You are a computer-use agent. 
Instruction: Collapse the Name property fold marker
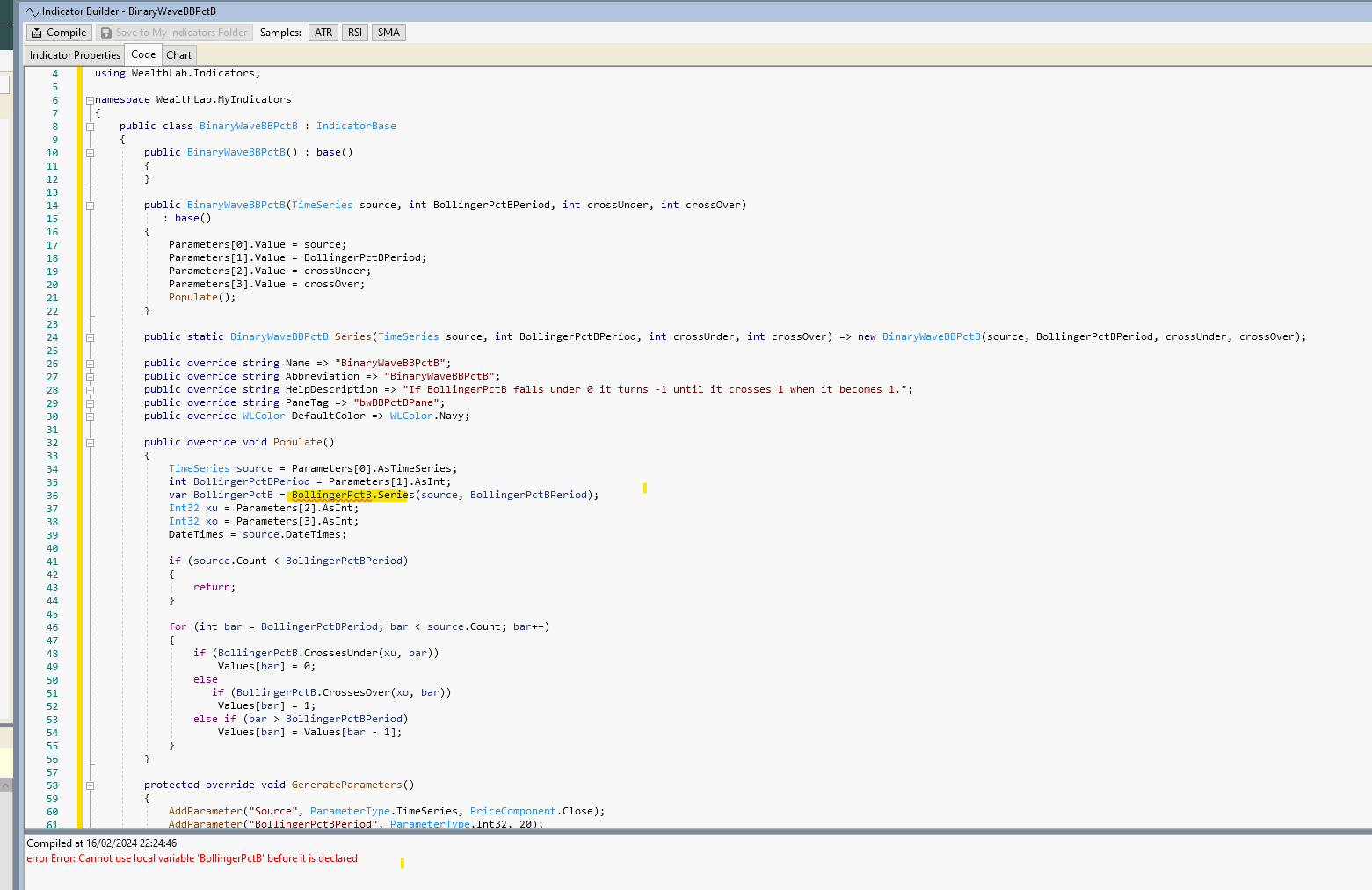(x=90, y=364)
